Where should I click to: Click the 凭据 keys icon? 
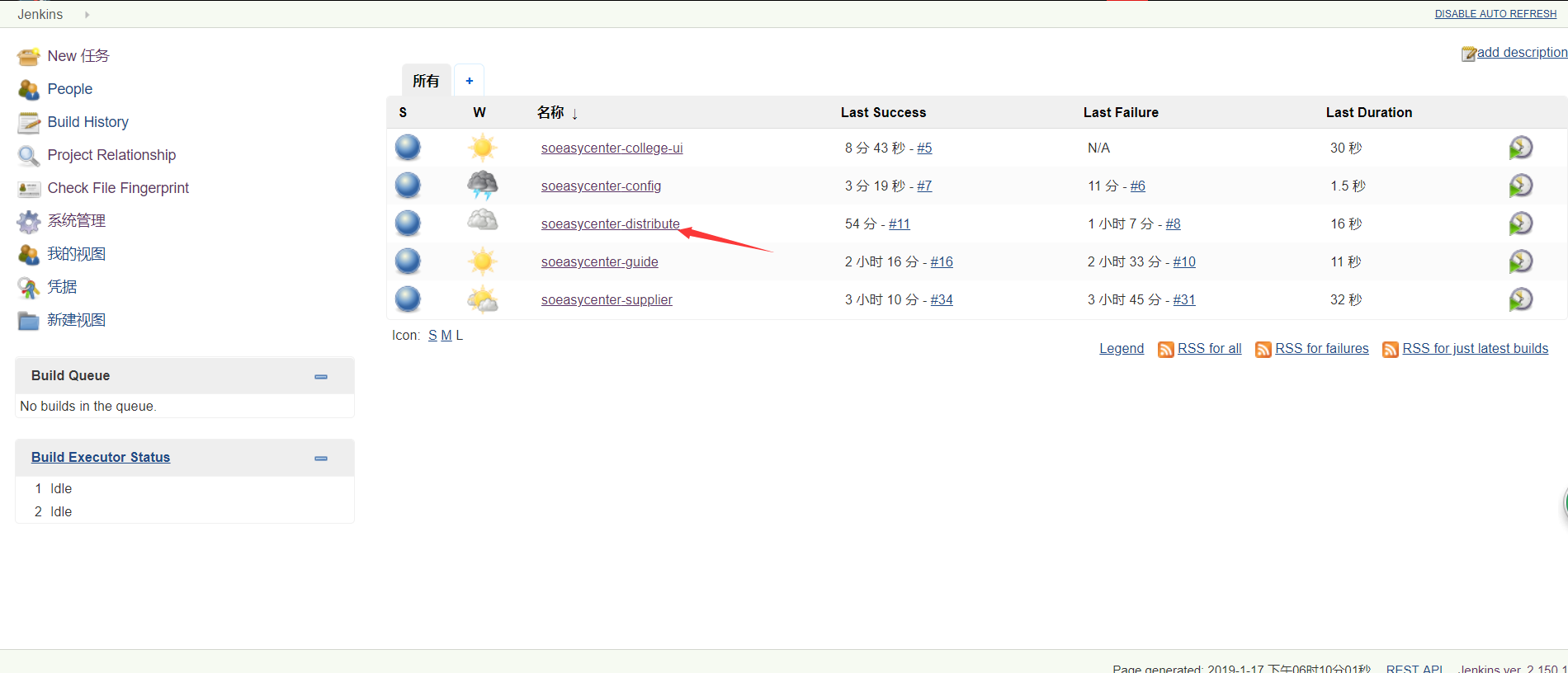29,287
